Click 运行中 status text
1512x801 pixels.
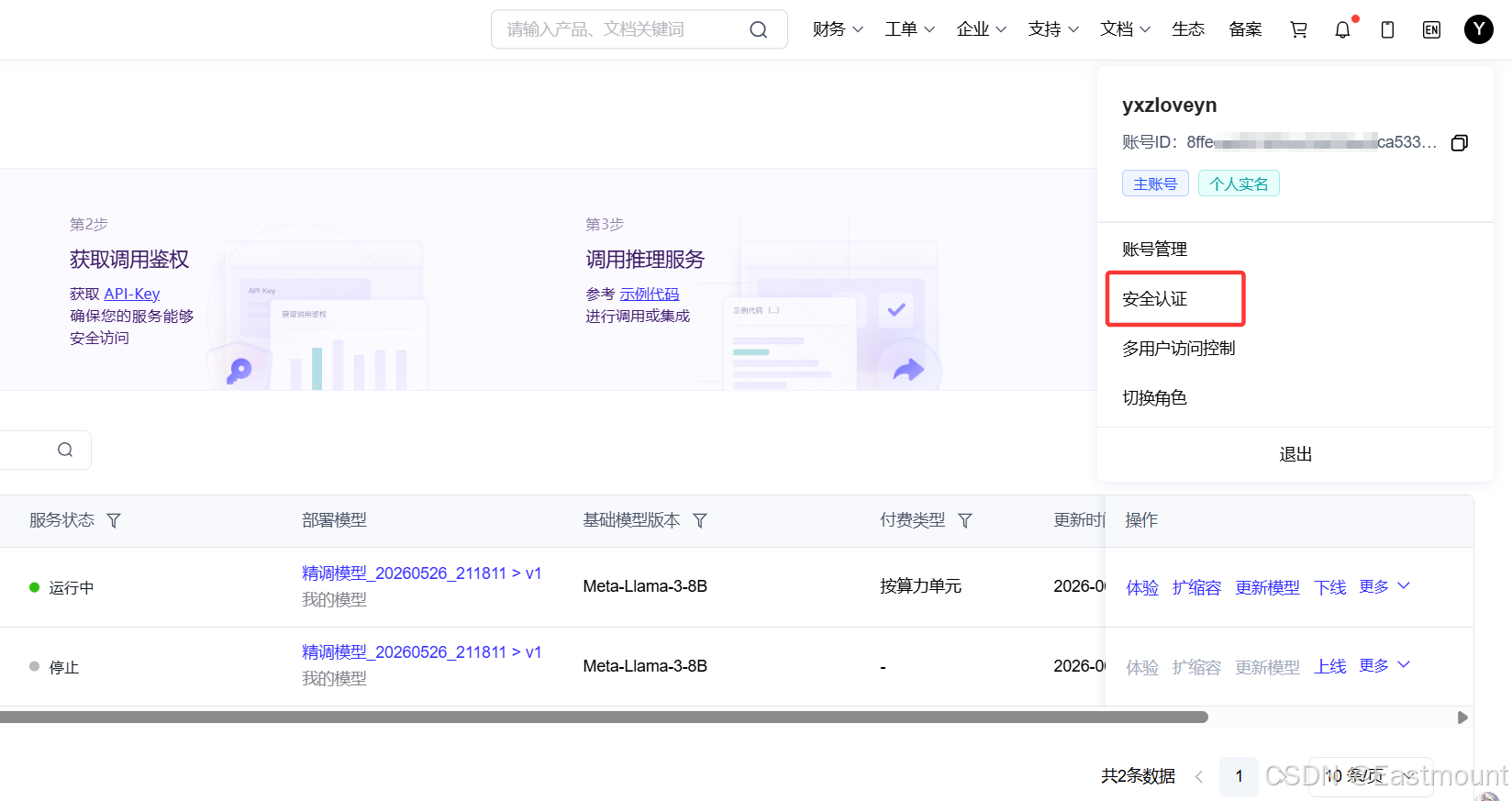point(71,587)
